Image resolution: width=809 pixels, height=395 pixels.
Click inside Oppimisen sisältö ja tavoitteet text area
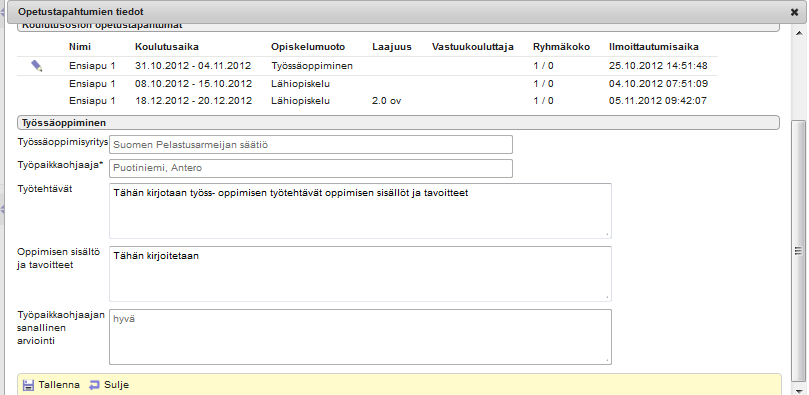coord(360,274)
